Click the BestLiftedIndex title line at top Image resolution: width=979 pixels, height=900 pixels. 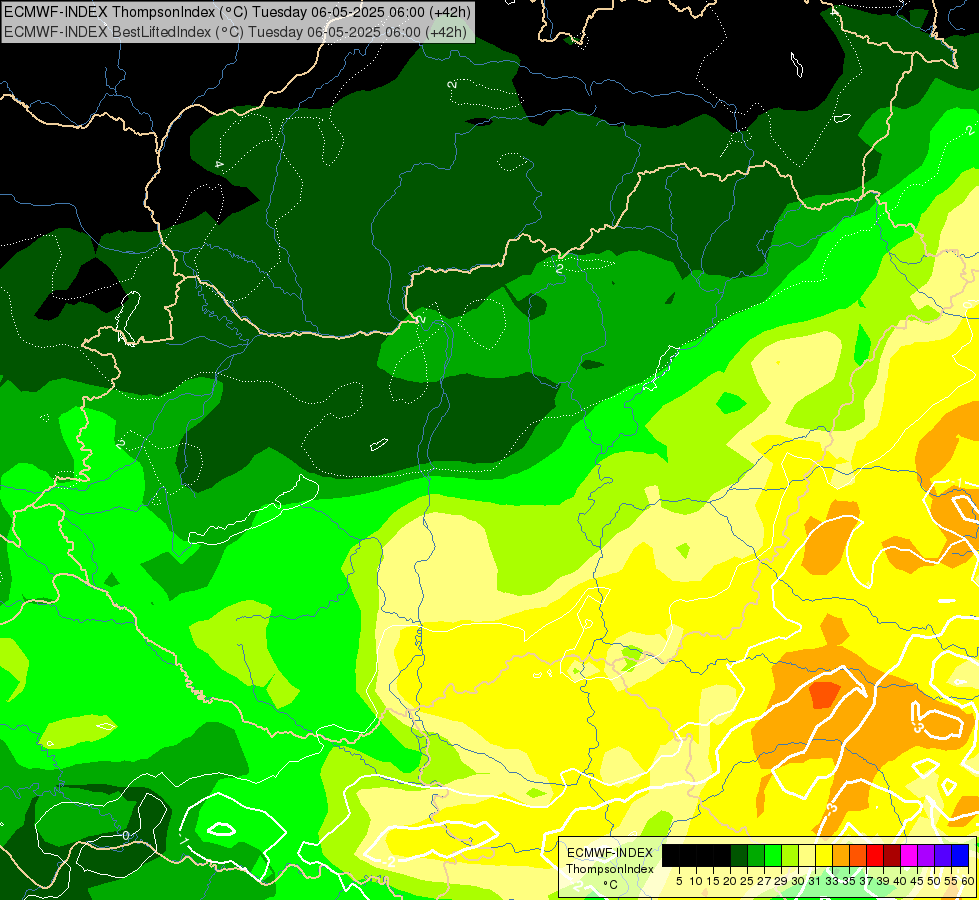tap(235, 31)
